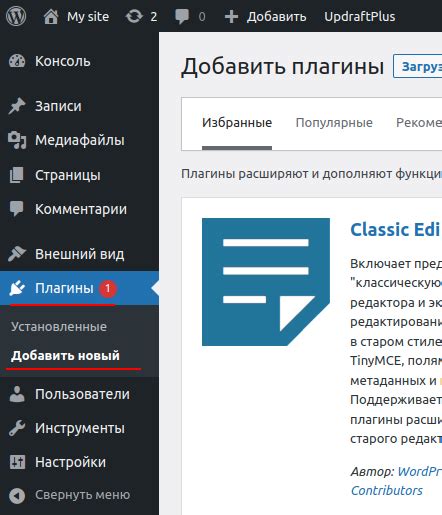Screen dimensions: 442x515
Task: Open Пользователи in the sidebar
Action: [82, 394]
